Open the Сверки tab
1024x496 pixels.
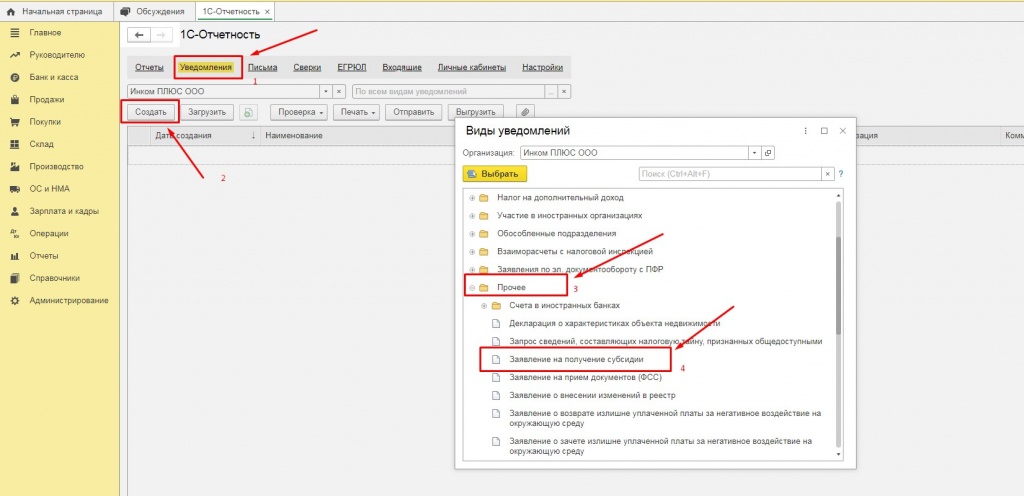[307, 67]
